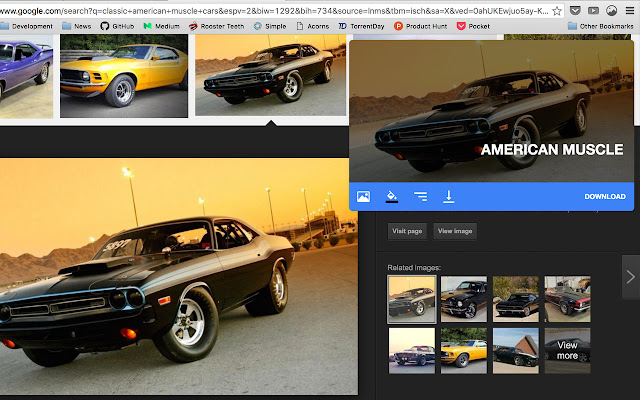Open the Product Hunt bookmark
Image resolution: width=640 pixels, height=400 pixels.
coord(420,26)
